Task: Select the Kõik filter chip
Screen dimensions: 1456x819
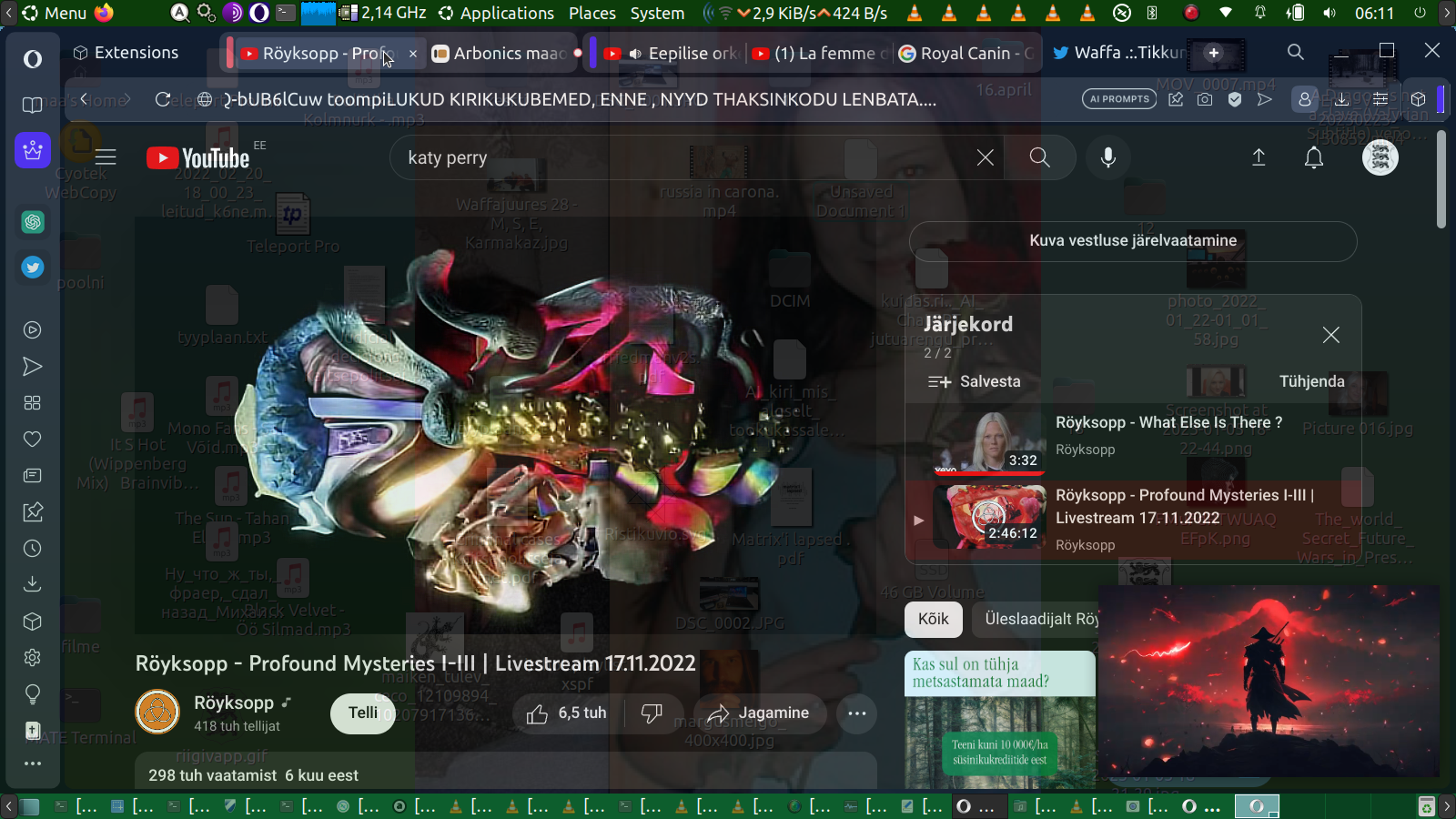Action: tap(934, 620)
